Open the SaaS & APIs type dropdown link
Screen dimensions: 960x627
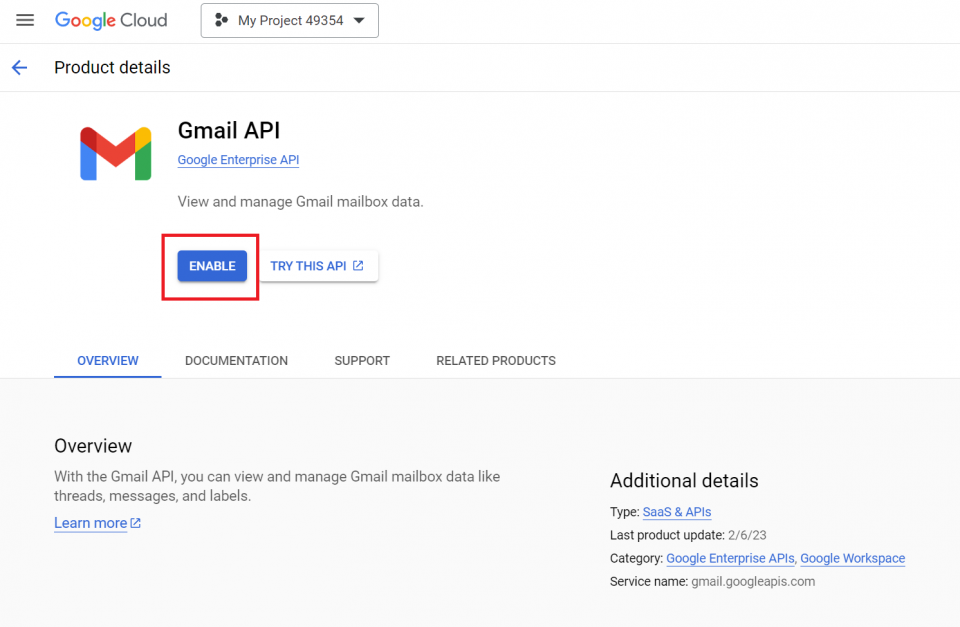tap(677, 512)
